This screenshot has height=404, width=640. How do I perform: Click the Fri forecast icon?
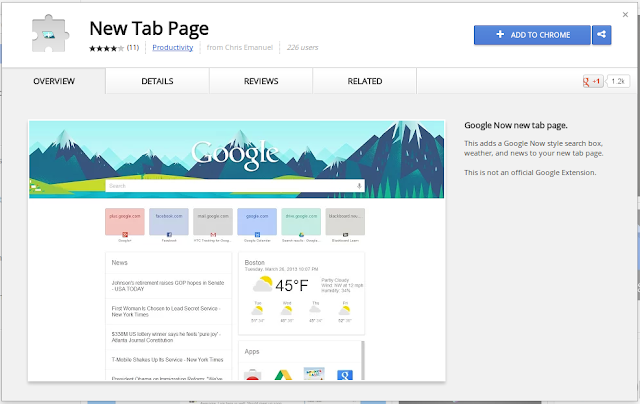coord(345,311)
